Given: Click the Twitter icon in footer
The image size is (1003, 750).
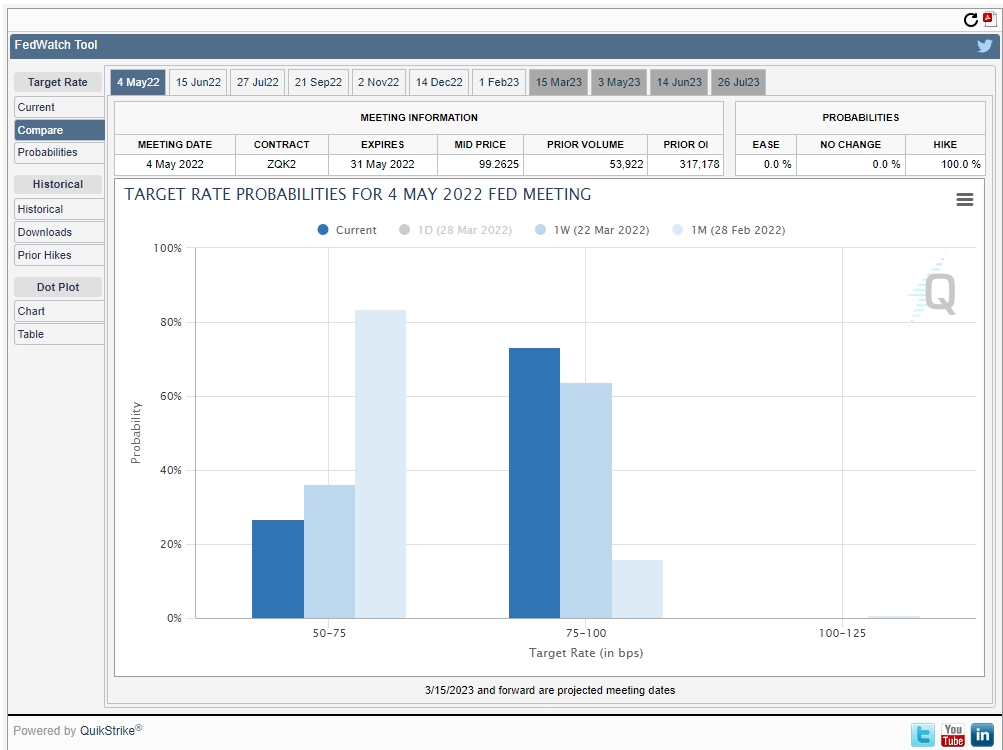Looking at the screenshot, I should (x=923, y=735).
